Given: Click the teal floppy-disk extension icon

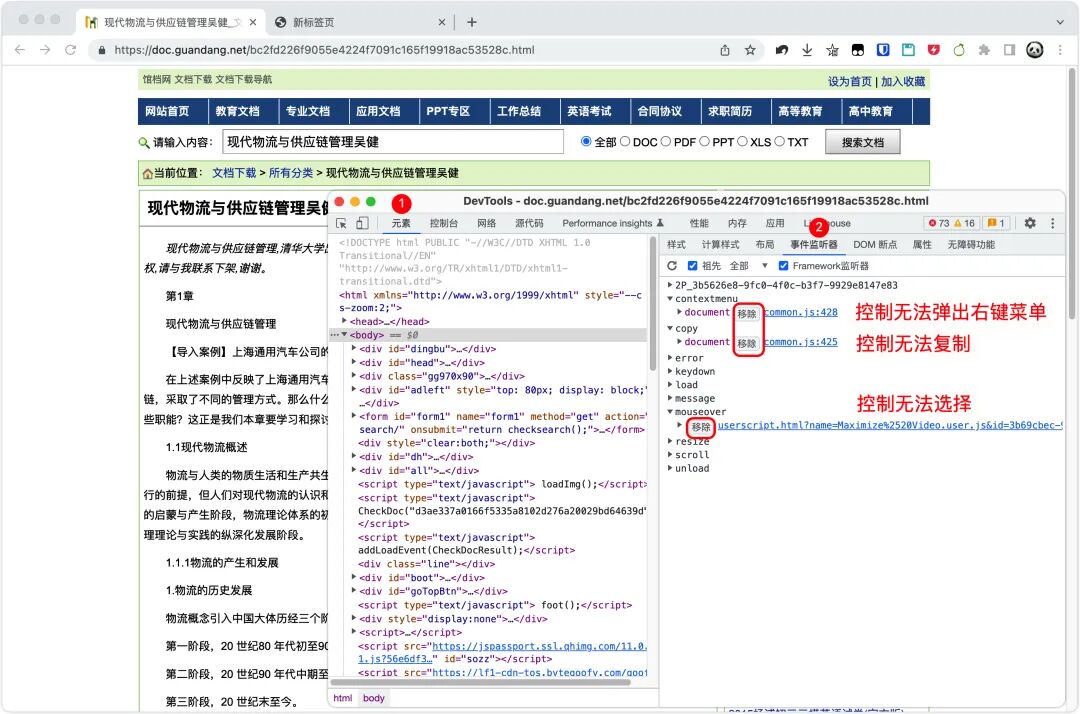Looking at the screenshot, I should tap(908, 50).
